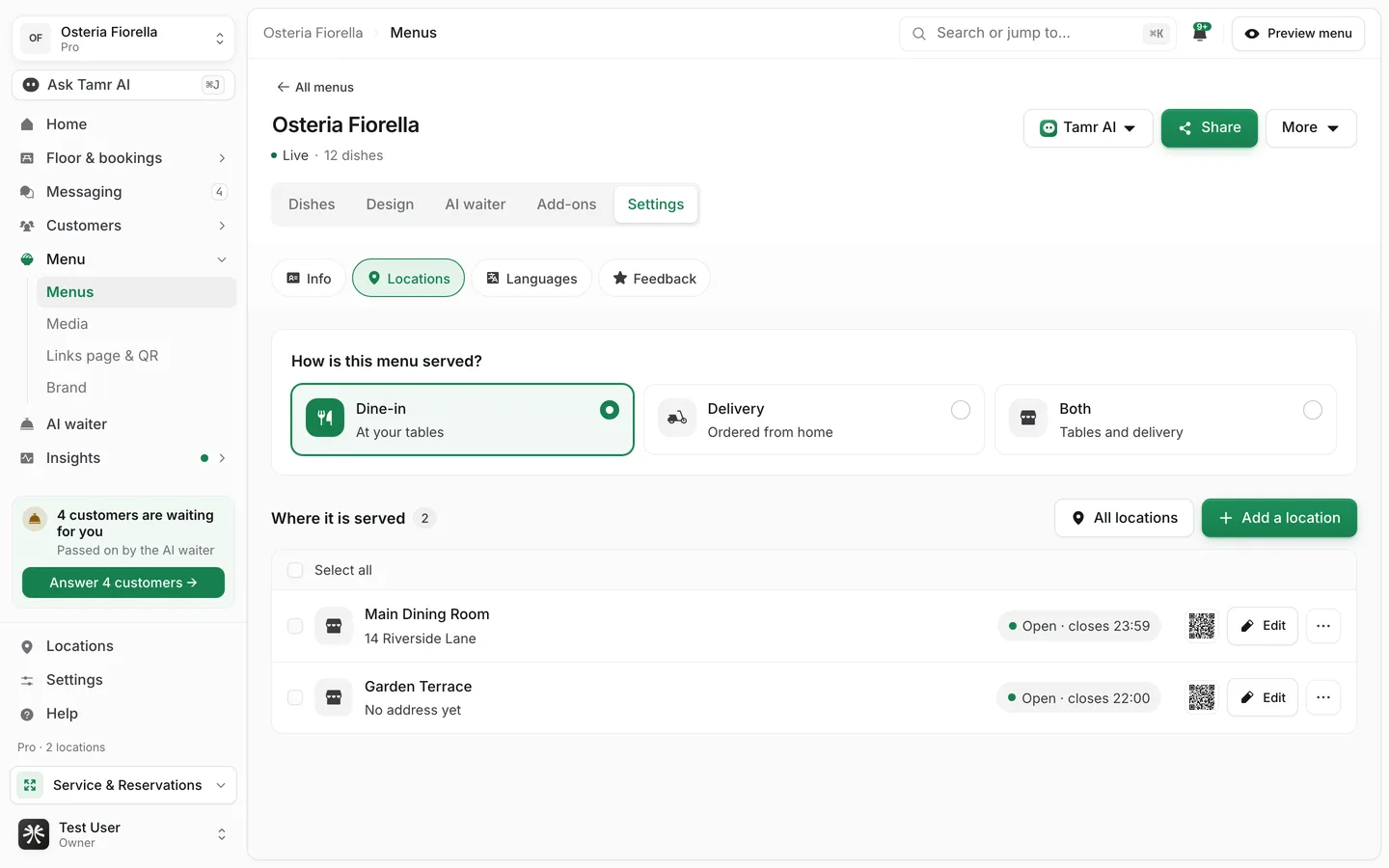Click the Home sidebar icon

point(27,124)
